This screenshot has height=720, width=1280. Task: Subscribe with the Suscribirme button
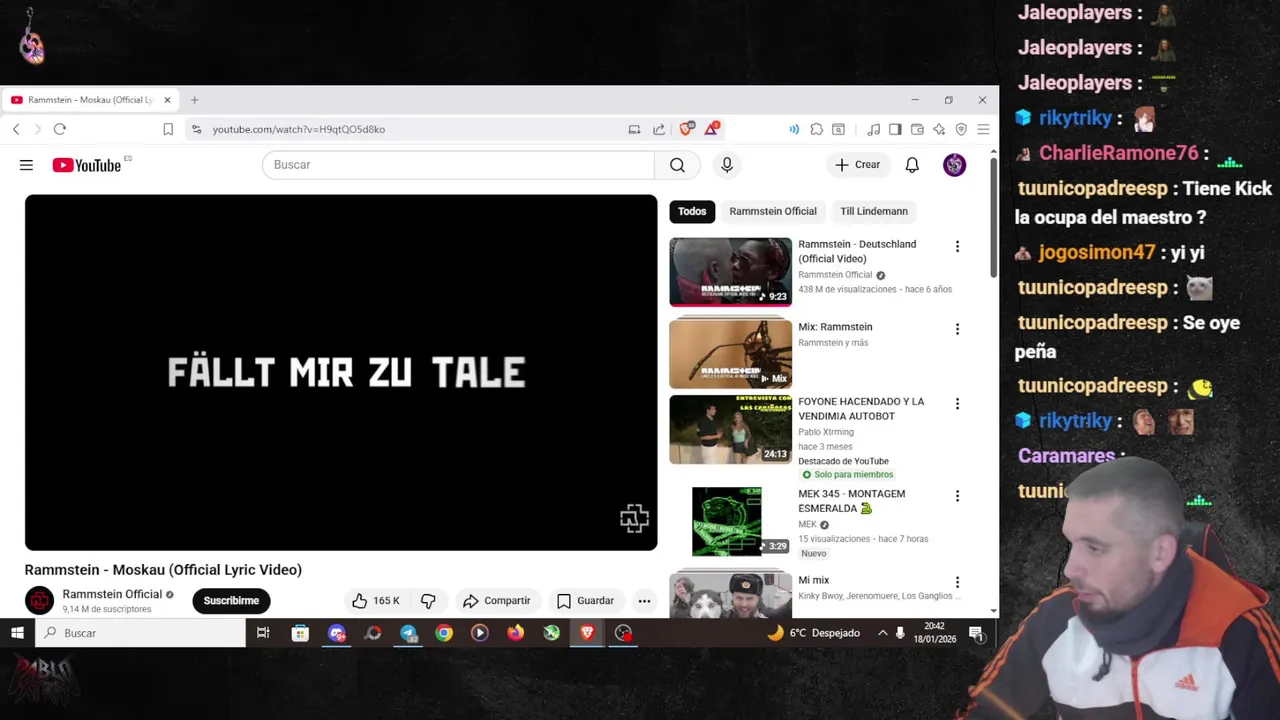coord(231,601)
